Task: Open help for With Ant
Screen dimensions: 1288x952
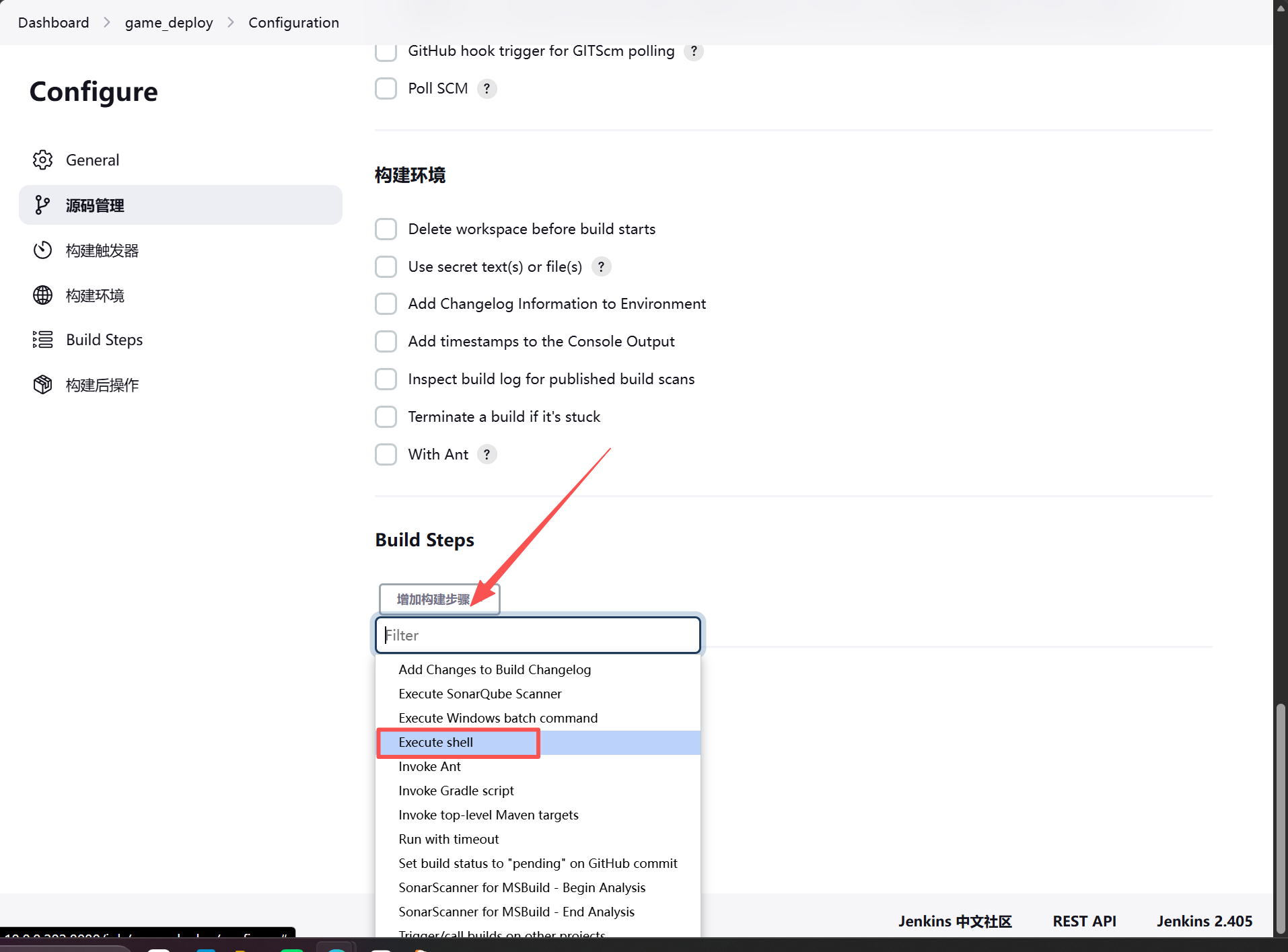Action: [x=487, y=455]
